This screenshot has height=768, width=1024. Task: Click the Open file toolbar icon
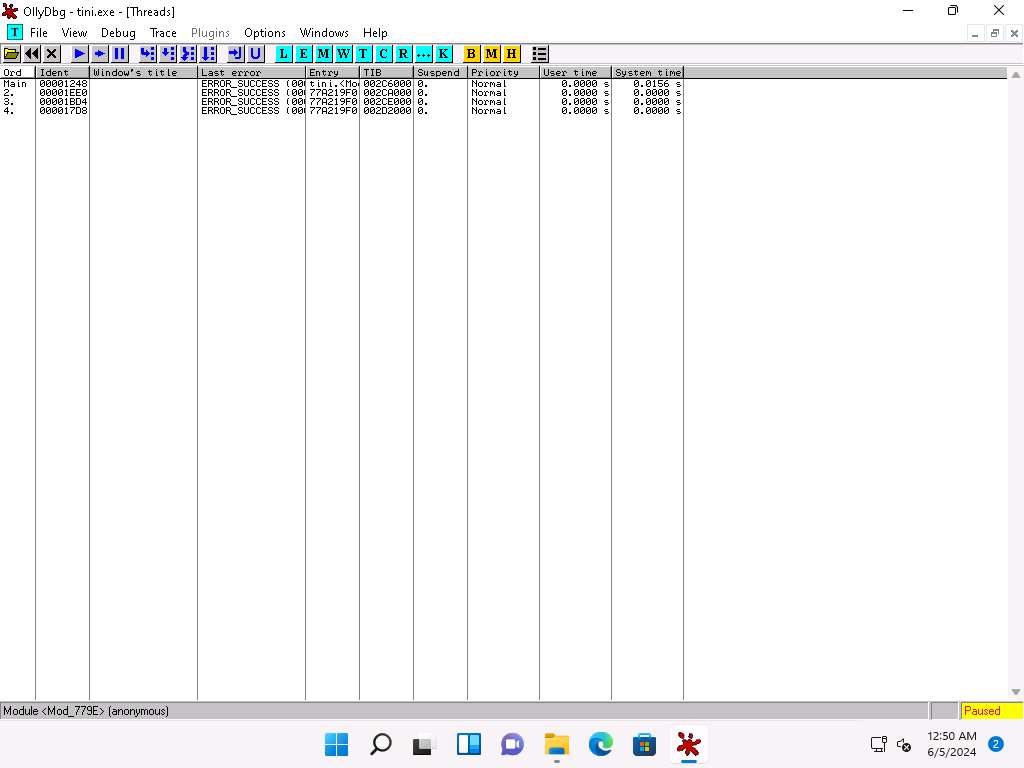coord(12,53)
